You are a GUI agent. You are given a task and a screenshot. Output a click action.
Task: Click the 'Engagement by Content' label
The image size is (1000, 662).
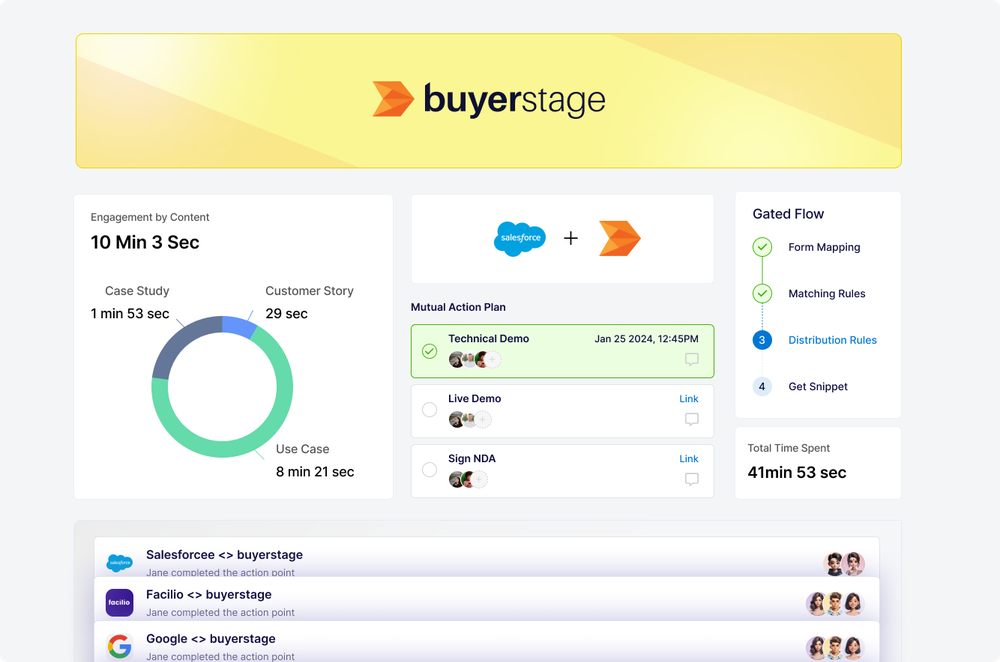tap(150, 217)
